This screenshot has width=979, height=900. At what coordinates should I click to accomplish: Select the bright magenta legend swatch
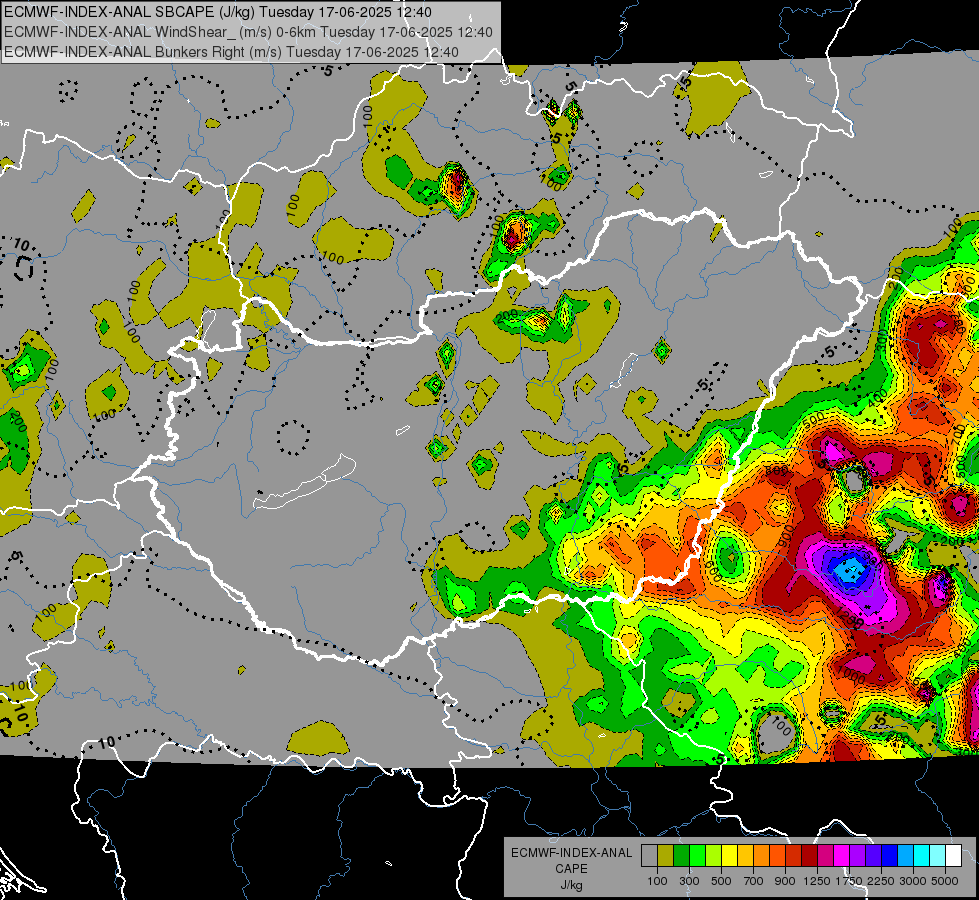pyautogui.click(x=842, y=856)
